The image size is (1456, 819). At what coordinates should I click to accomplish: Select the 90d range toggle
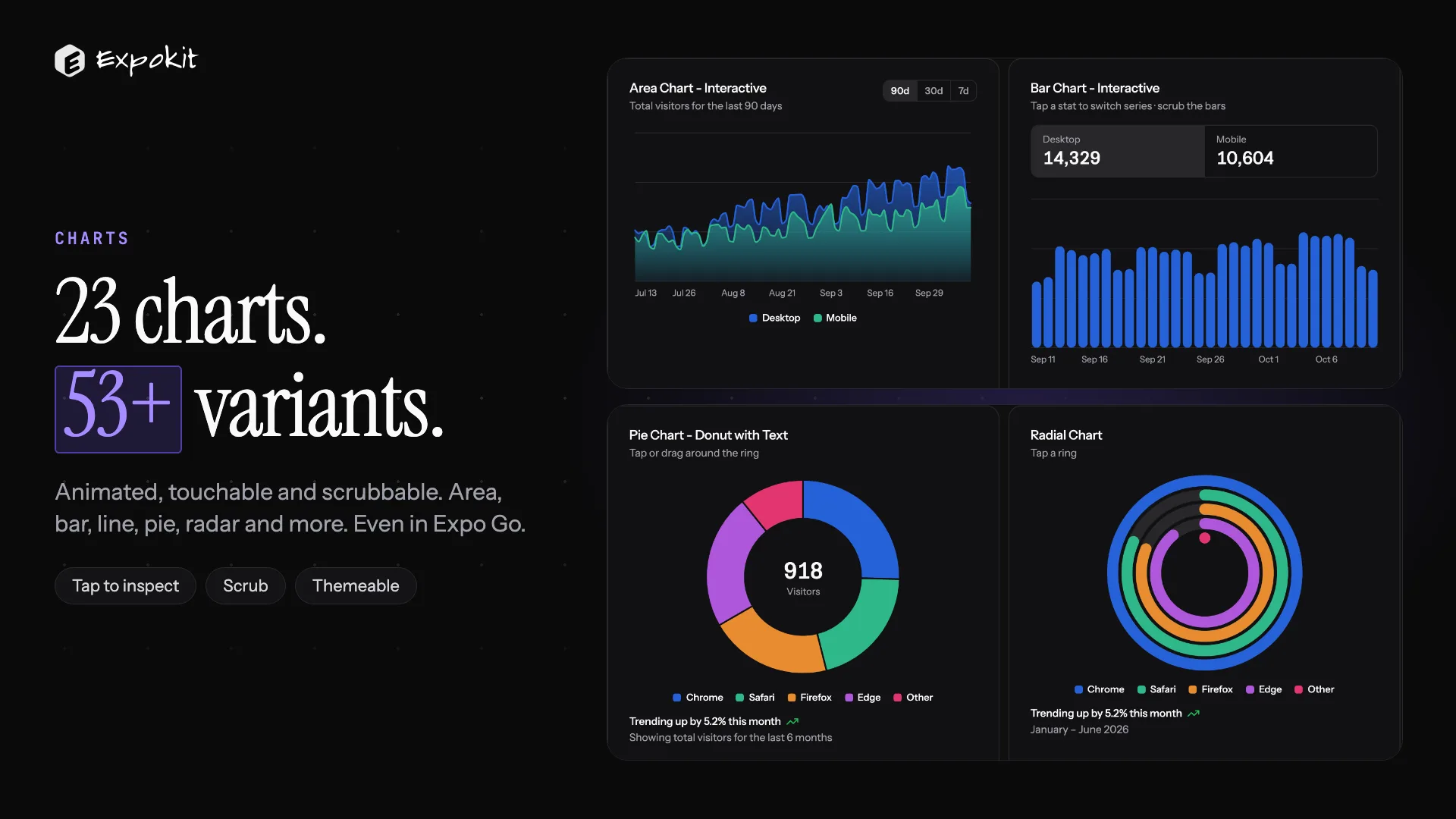pos(900,91)
